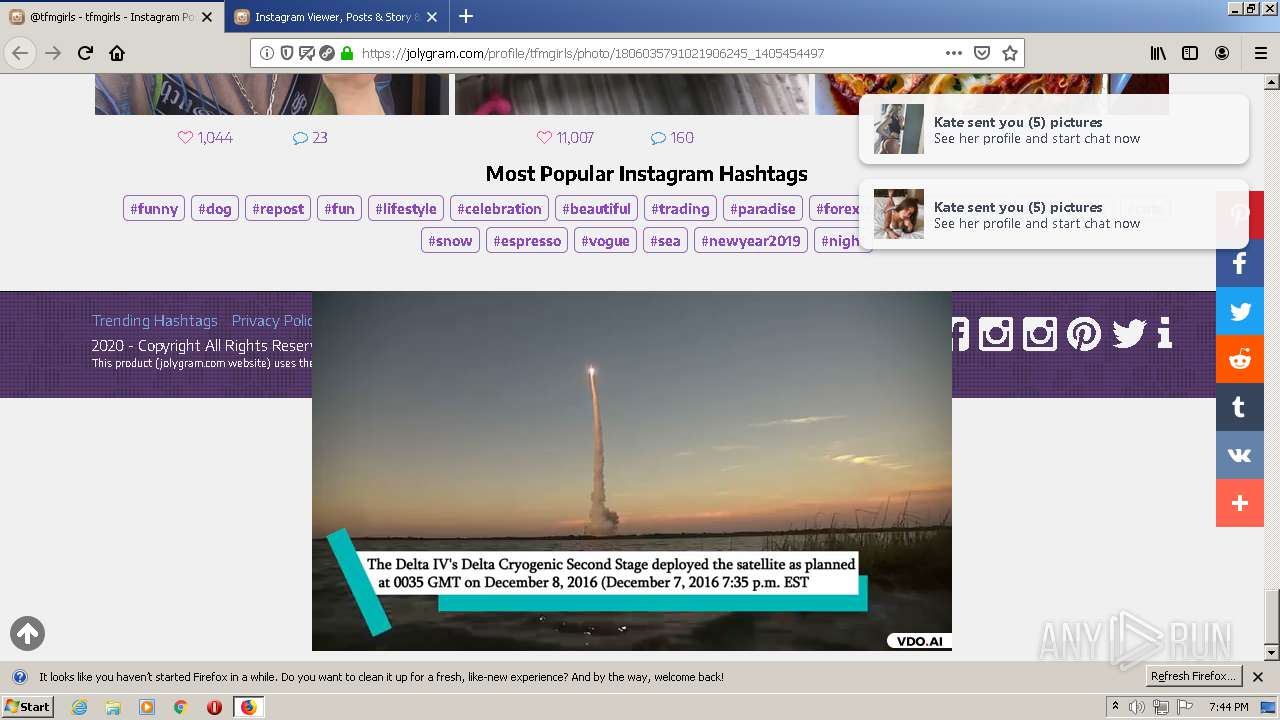The height and width of the screenshot is (720, 1280).
Task: Open Windows Start menu
Action: point(28,707)
